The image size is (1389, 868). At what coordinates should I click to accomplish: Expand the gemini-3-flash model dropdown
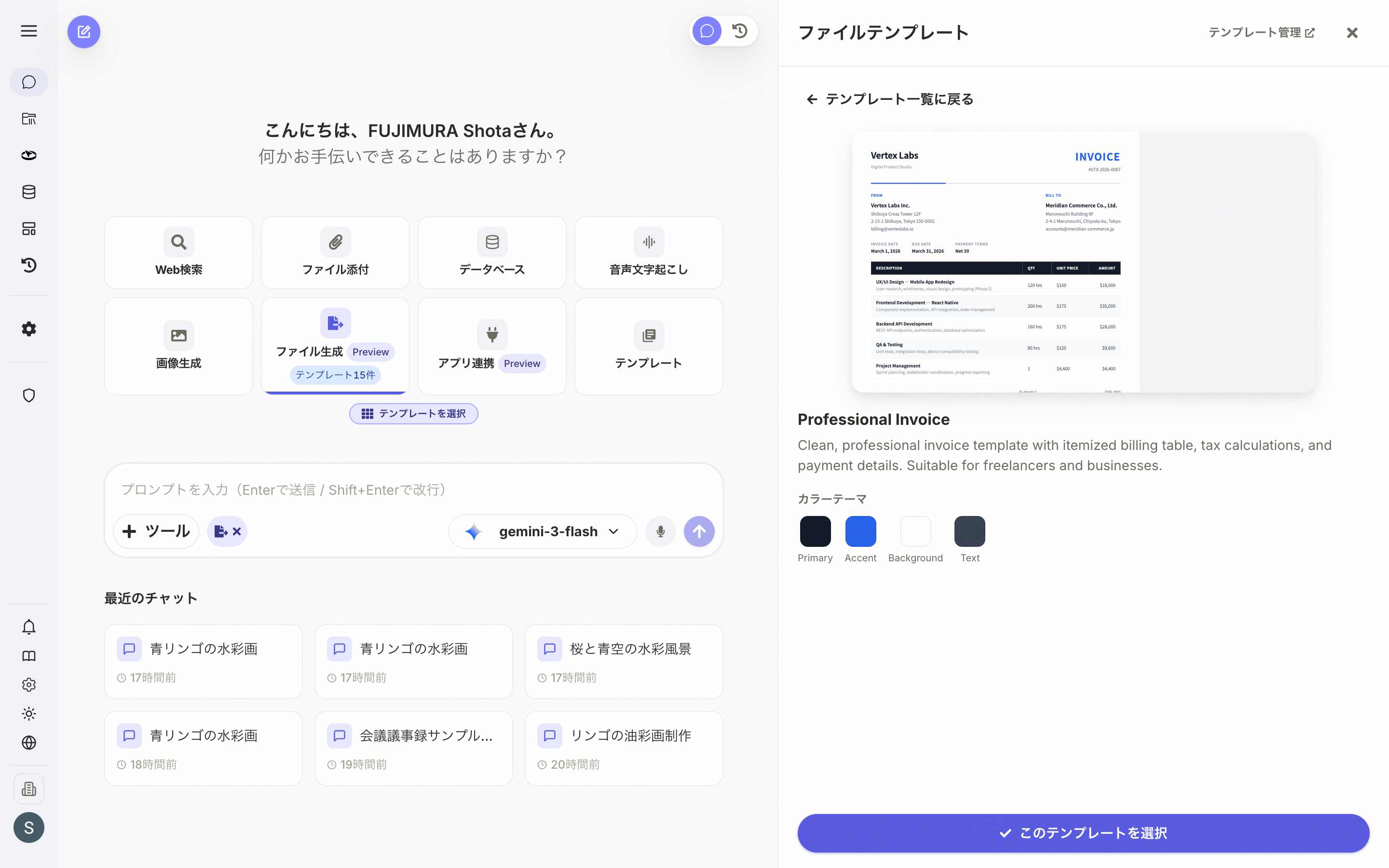click(543, 531)
